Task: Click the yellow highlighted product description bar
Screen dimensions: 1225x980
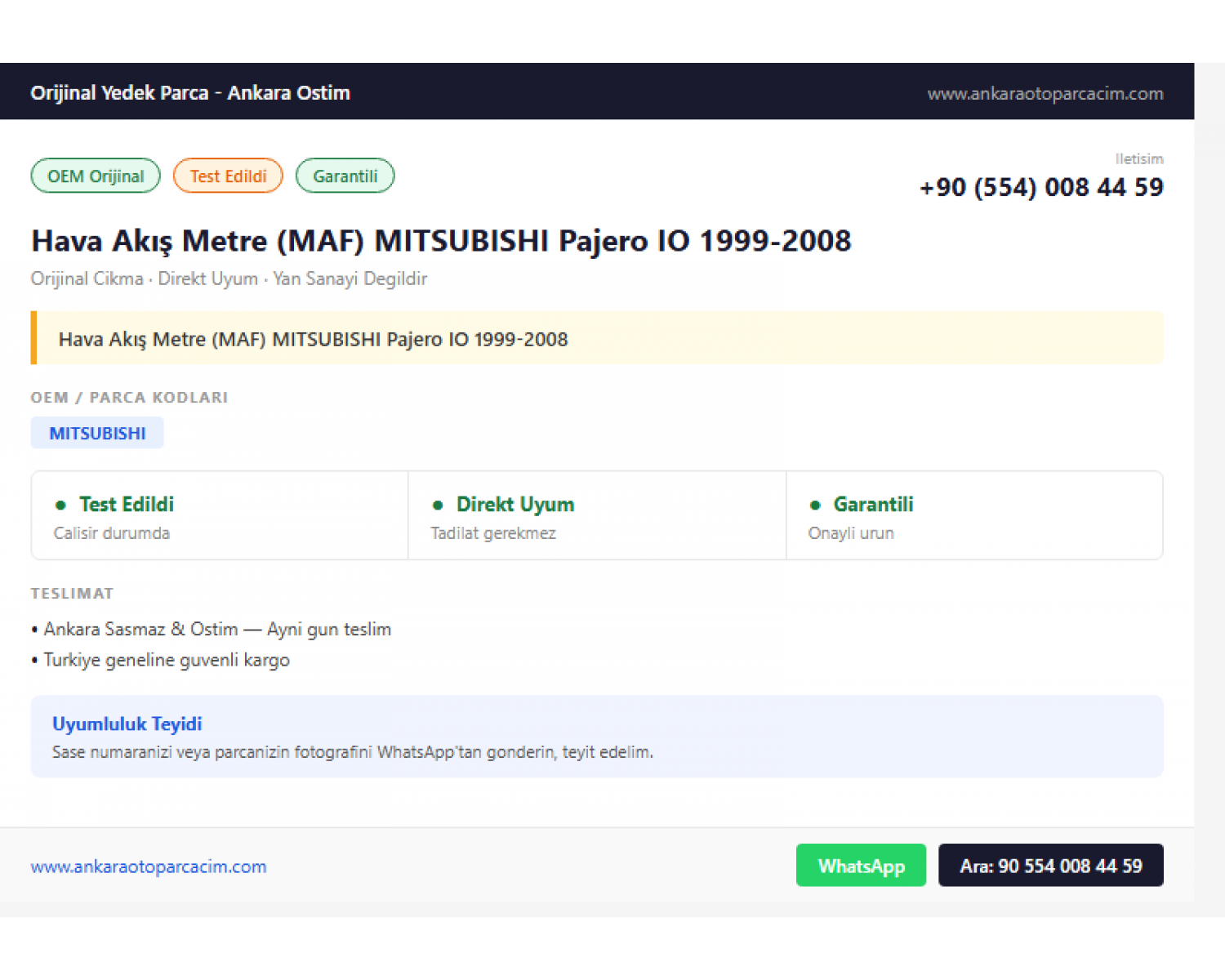Action: click(x=597, y=338)
